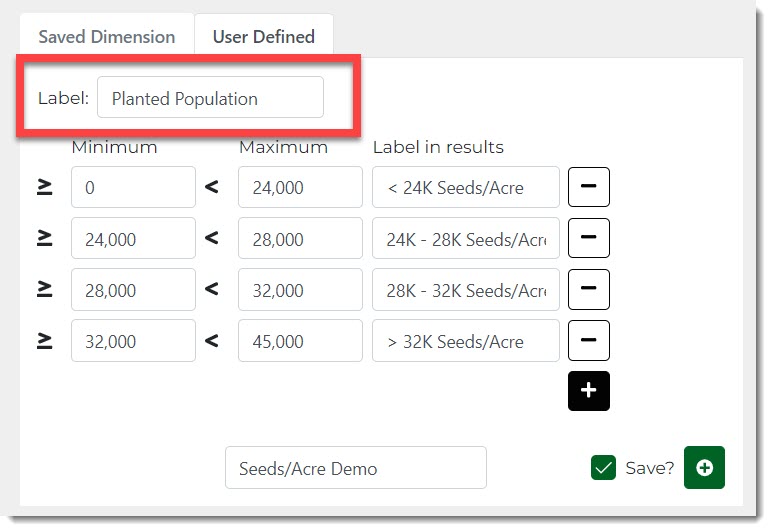Image resolution: width=771 pixels, height=531 pixels.
Task: Remove the '28K - 32K Seeds/Acre' range row
Action: (x=588, y=289)
